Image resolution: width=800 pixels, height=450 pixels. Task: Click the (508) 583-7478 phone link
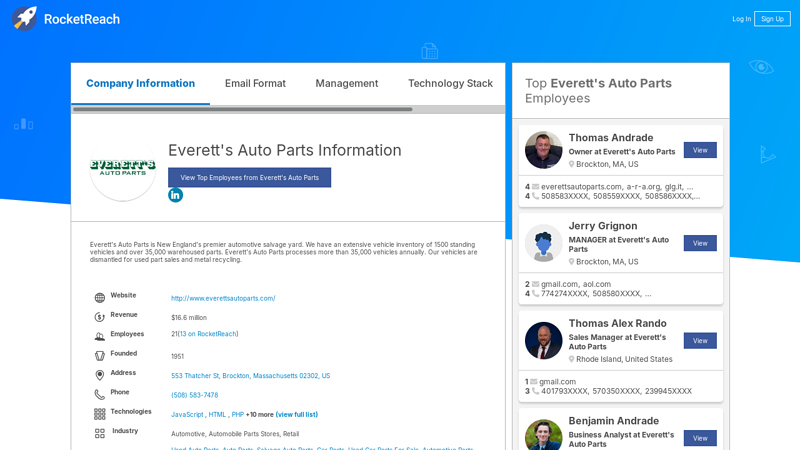[x=194, y=395]
